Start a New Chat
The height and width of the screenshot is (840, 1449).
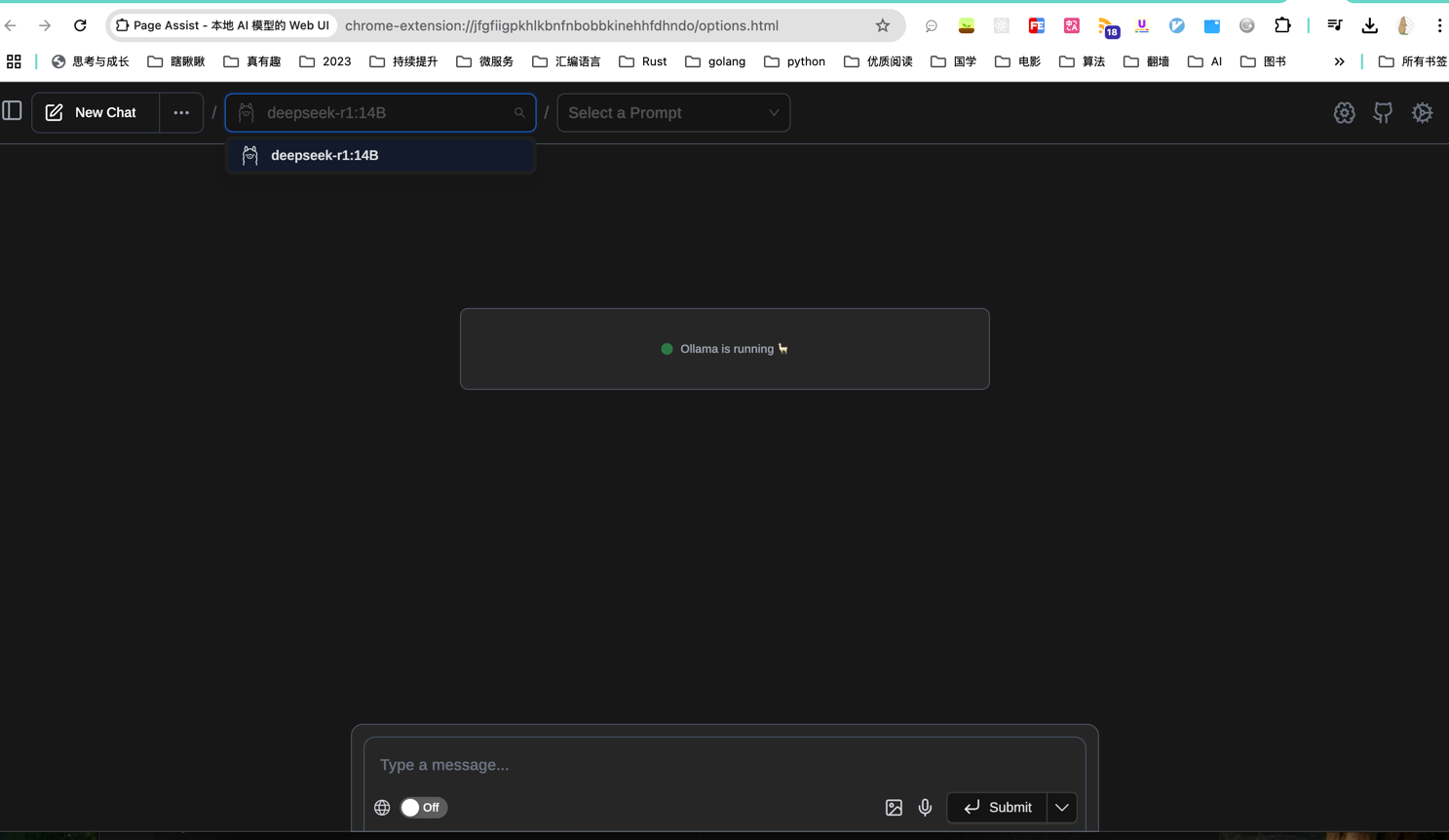point(95,112)
